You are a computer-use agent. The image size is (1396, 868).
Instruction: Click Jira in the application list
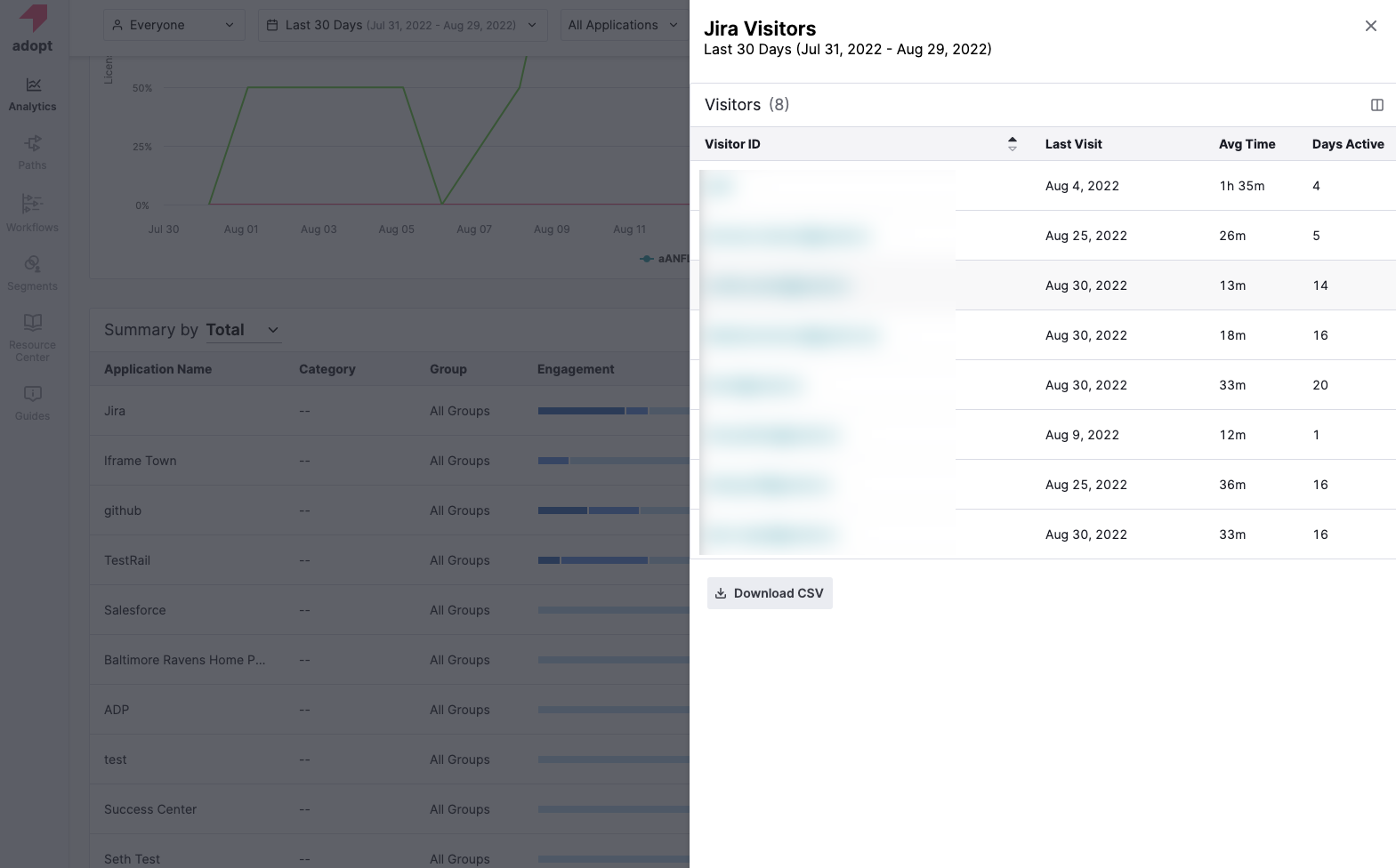click(x=115, y=411)
